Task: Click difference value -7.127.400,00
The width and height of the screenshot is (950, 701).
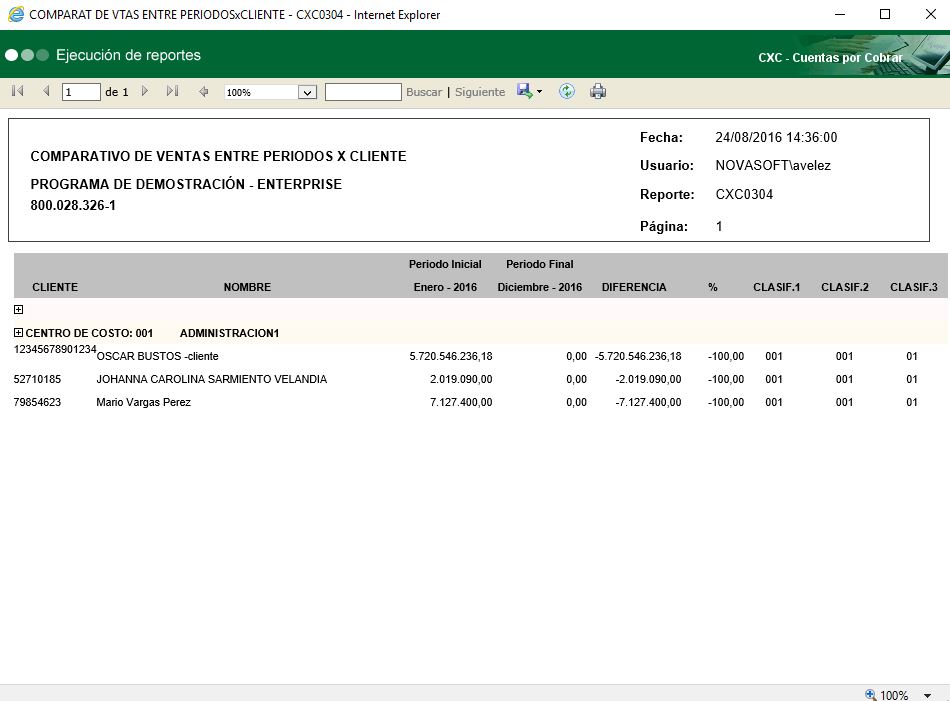Action: [x=648, y=402]
